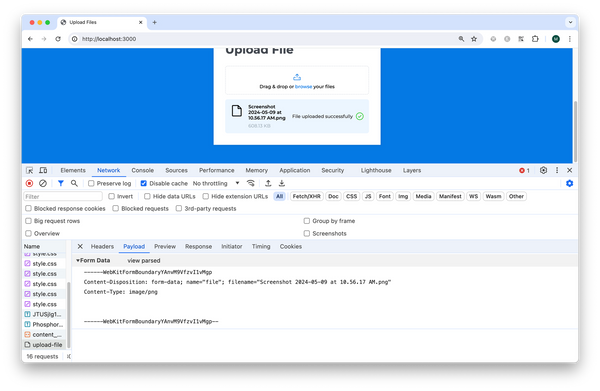Tick the Hide data URLs checkbox
Screen dimensions: 600x391
[x=147, y=196]
